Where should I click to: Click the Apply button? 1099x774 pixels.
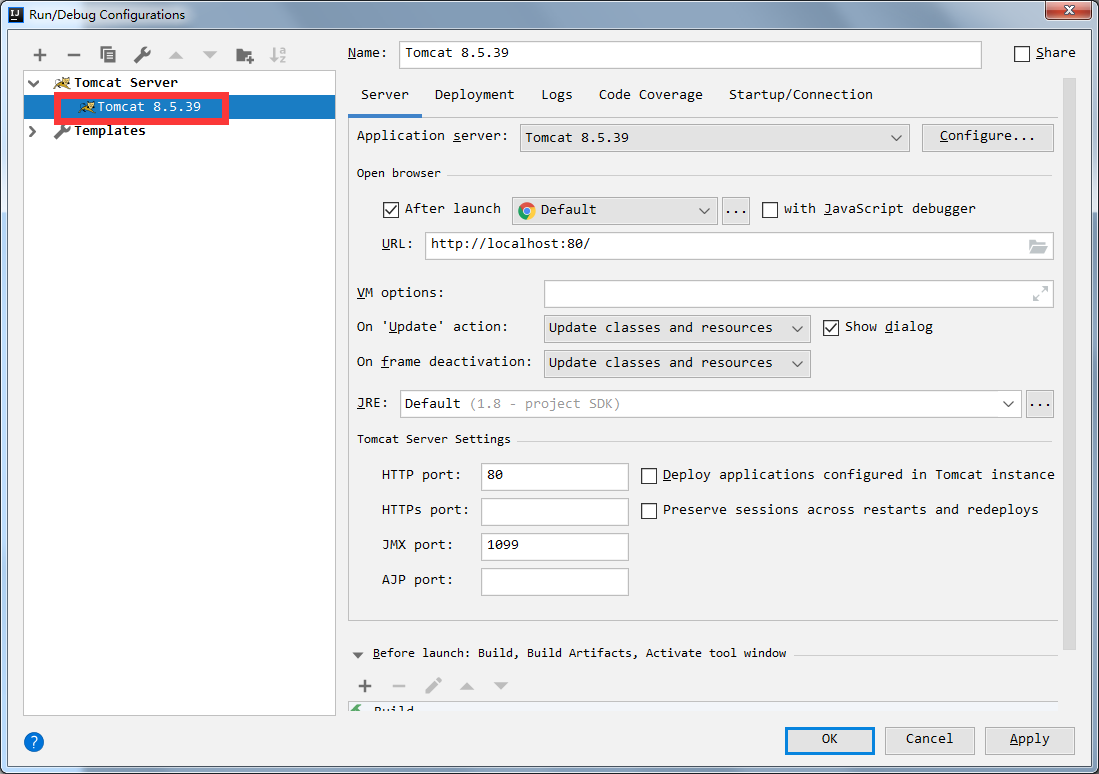[x=1030, y=740]
